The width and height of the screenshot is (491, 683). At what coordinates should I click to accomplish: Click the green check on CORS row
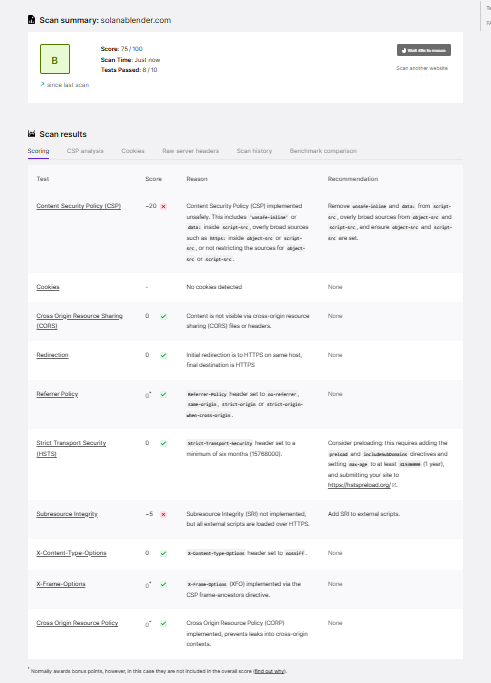tap(163, 316)
